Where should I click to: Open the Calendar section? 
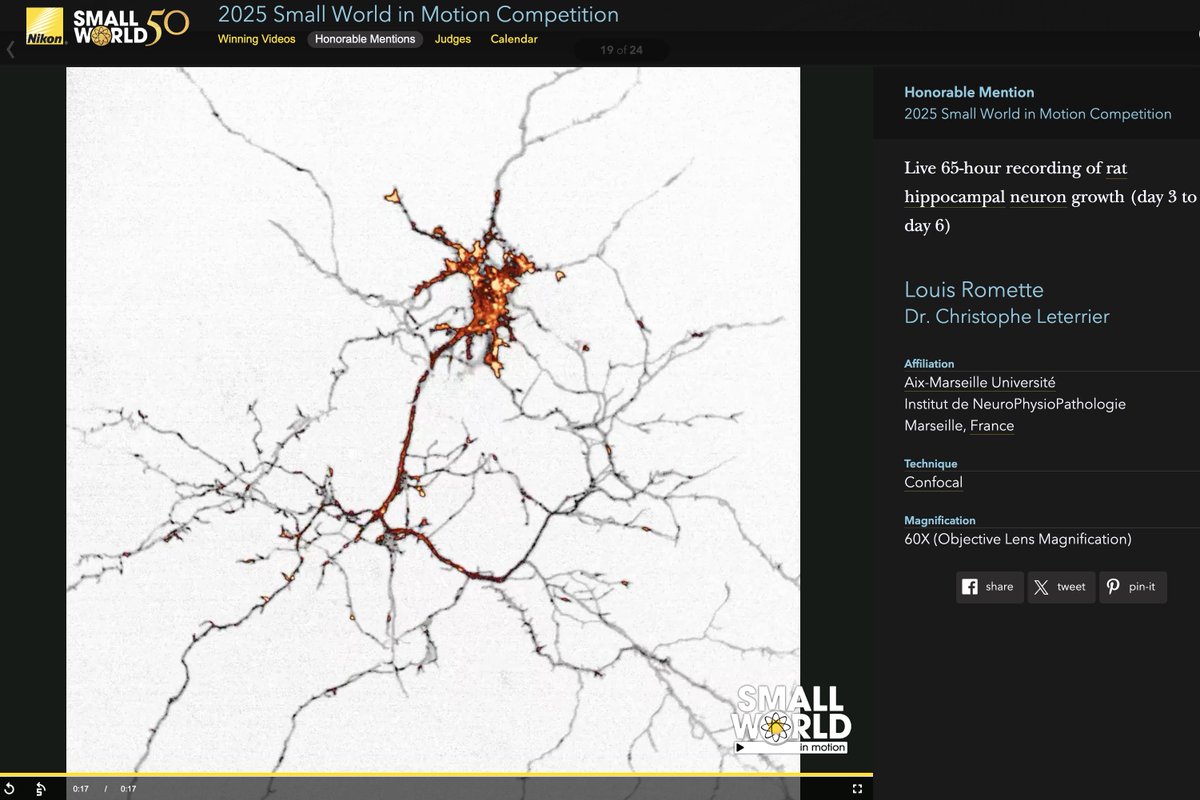click(513, 39)
